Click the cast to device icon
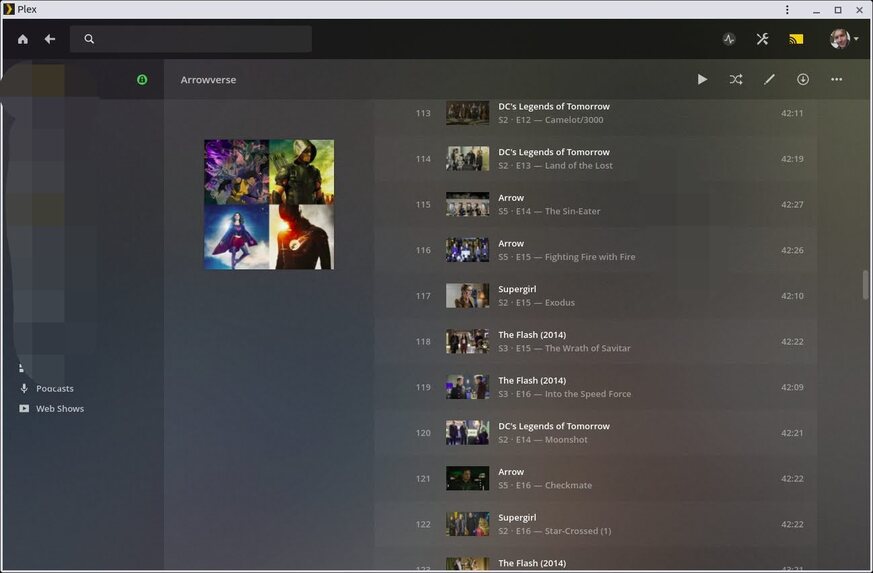The height and width of the screenshot is (573, 873). pos(796,39)
